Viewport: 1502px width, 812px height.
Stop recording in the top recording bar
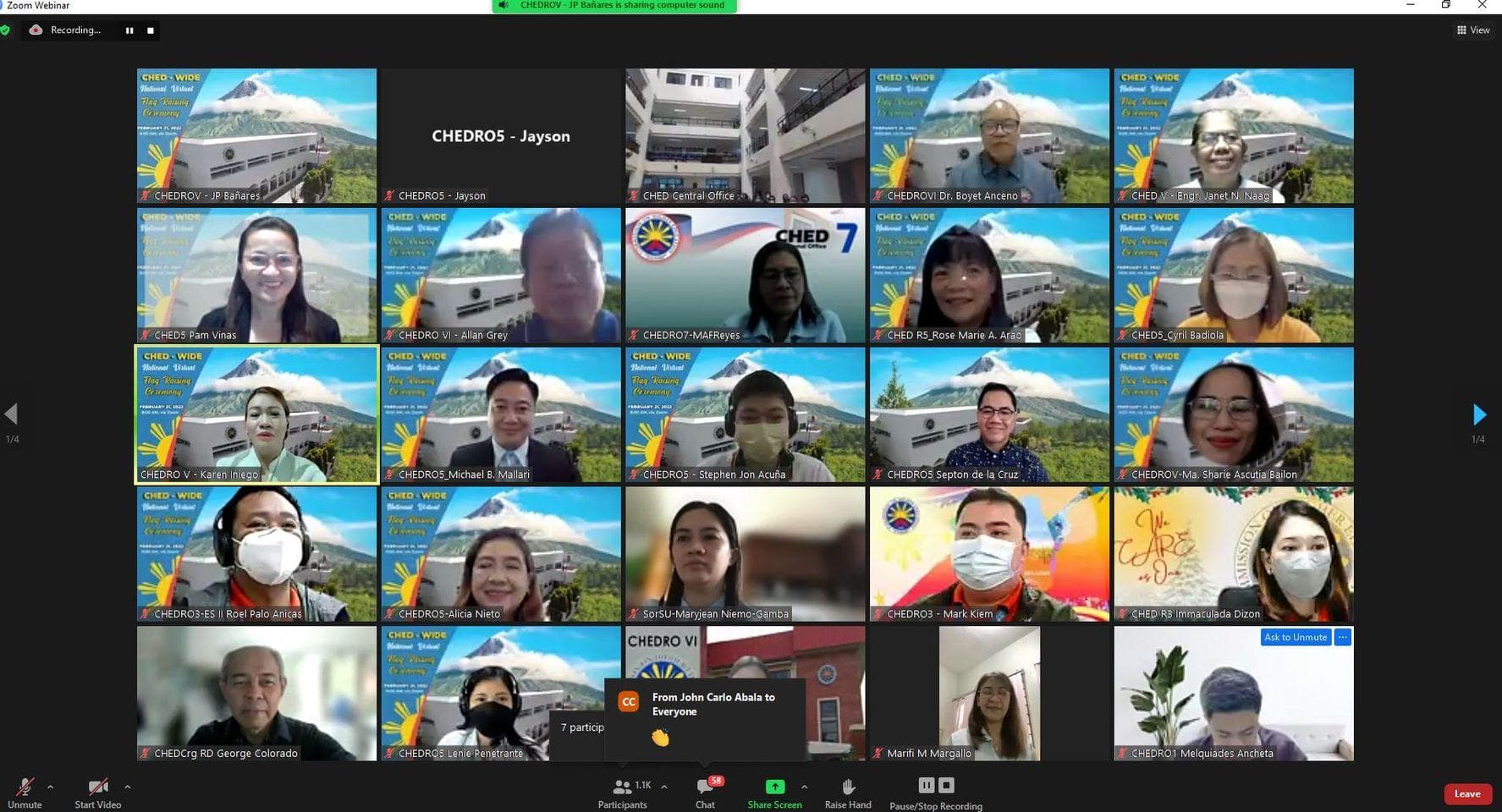[x=151, y=30]
